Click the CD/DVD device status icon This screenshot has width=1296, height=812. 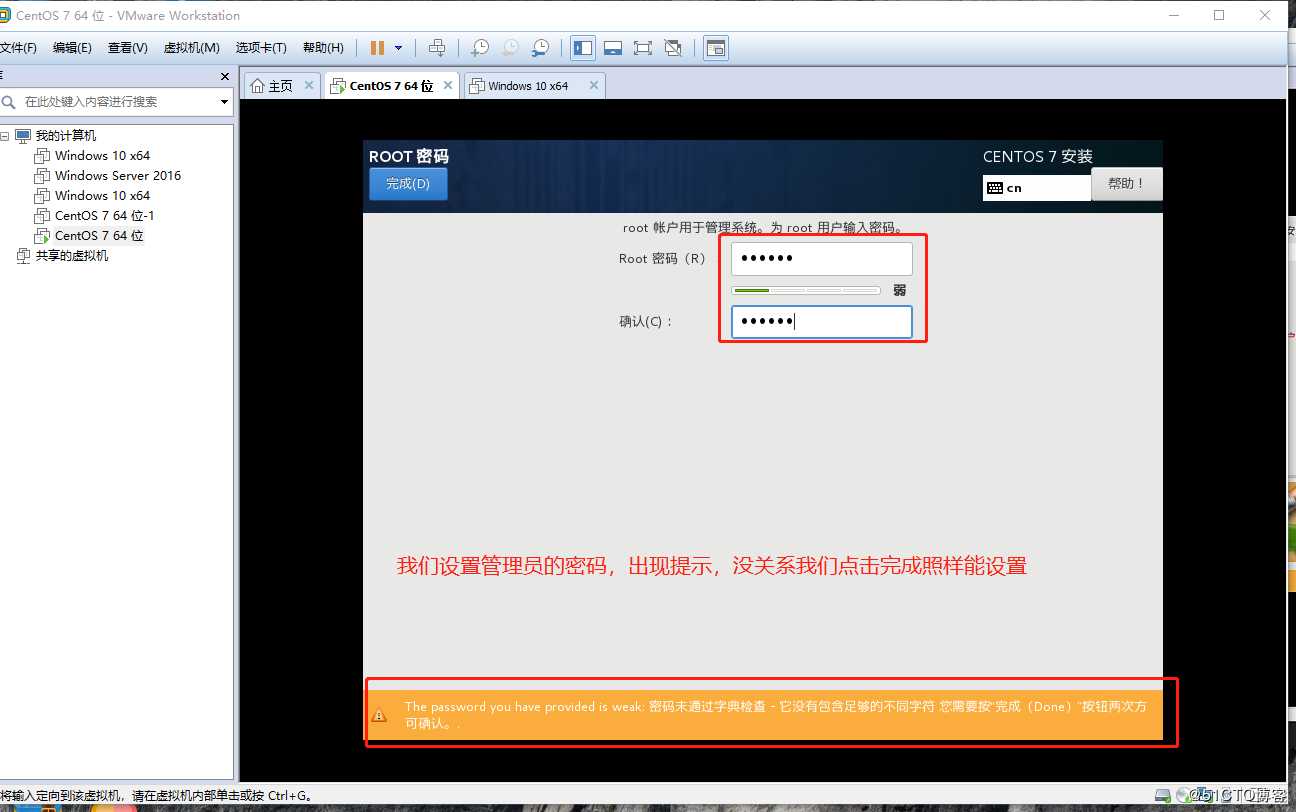(1183, 796)
